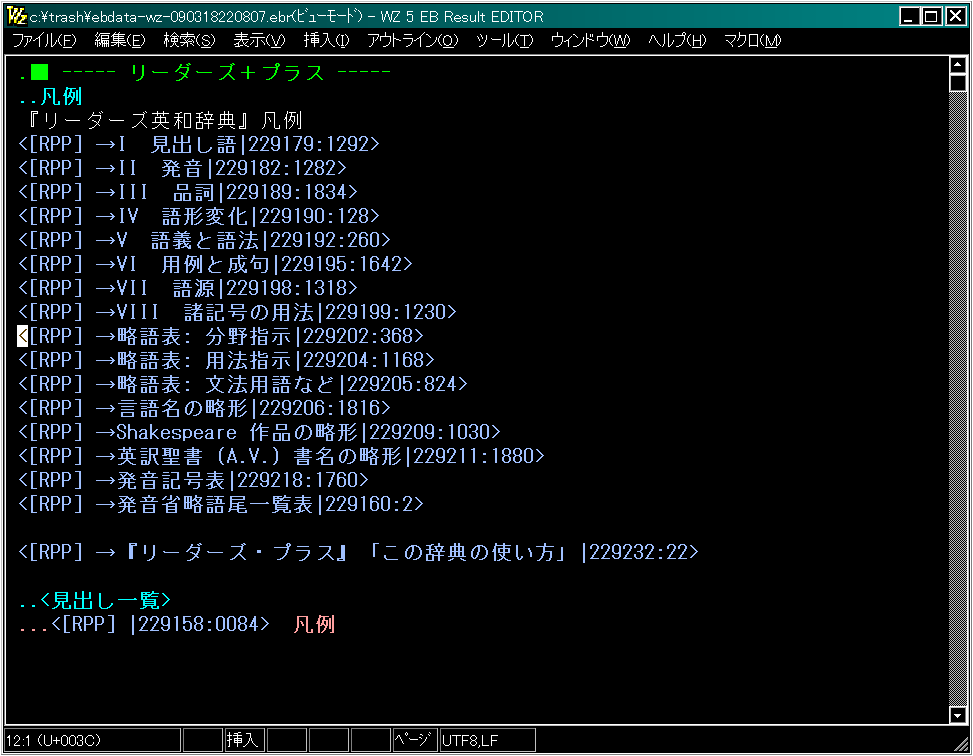The image size is (973, 756).
Task: Open the ファイル(F) menu
Action: point(45,40)
